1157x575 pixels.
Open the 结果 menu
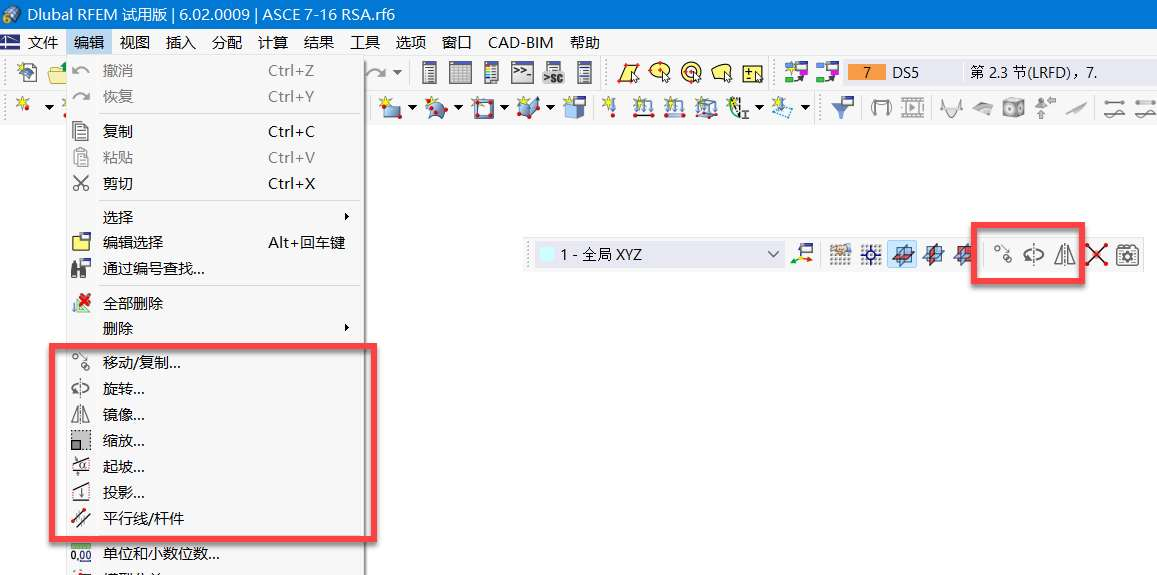tap(319, 43)
